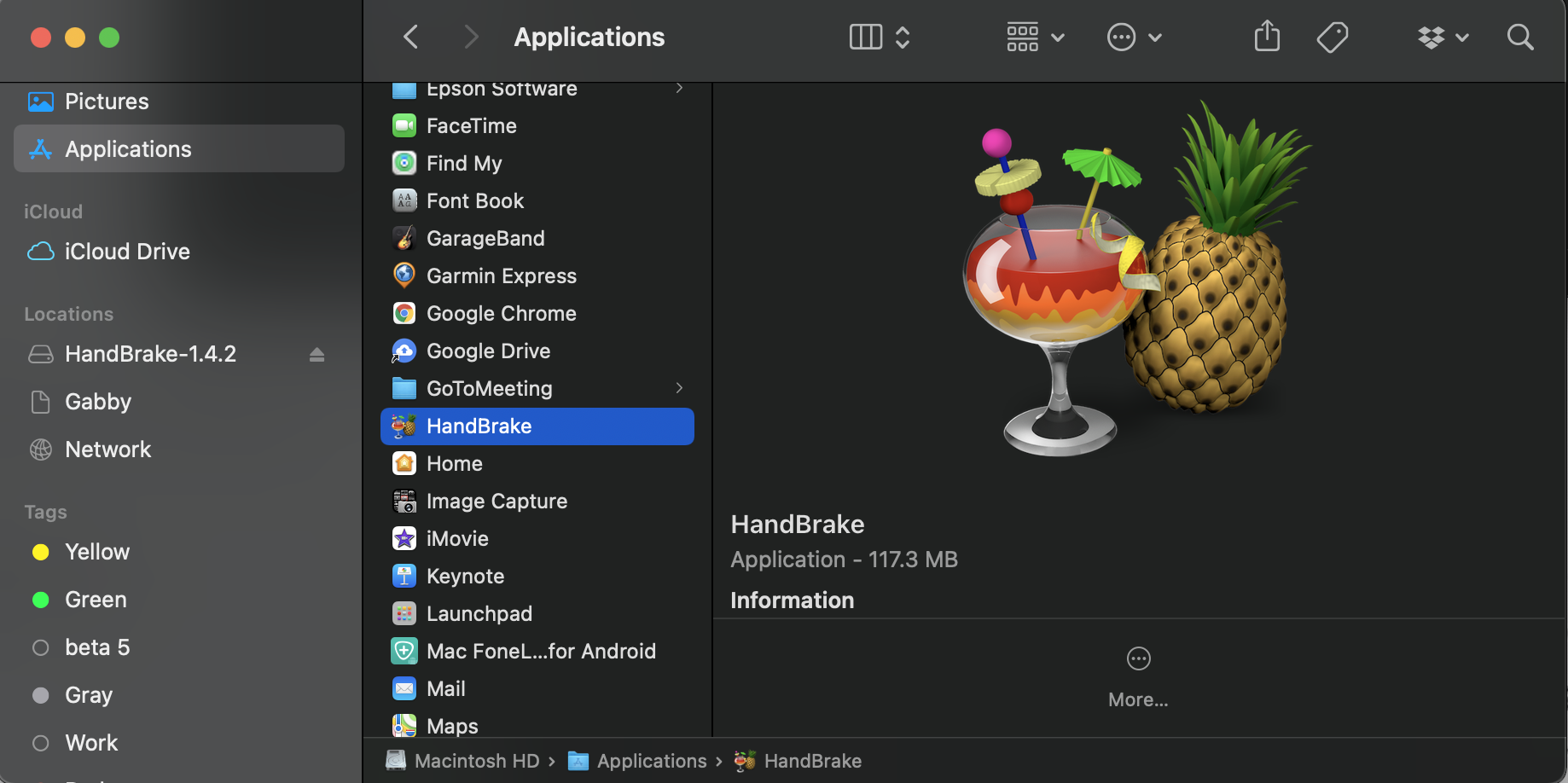Click the Share icon in the toolbar

[1267, 37]
